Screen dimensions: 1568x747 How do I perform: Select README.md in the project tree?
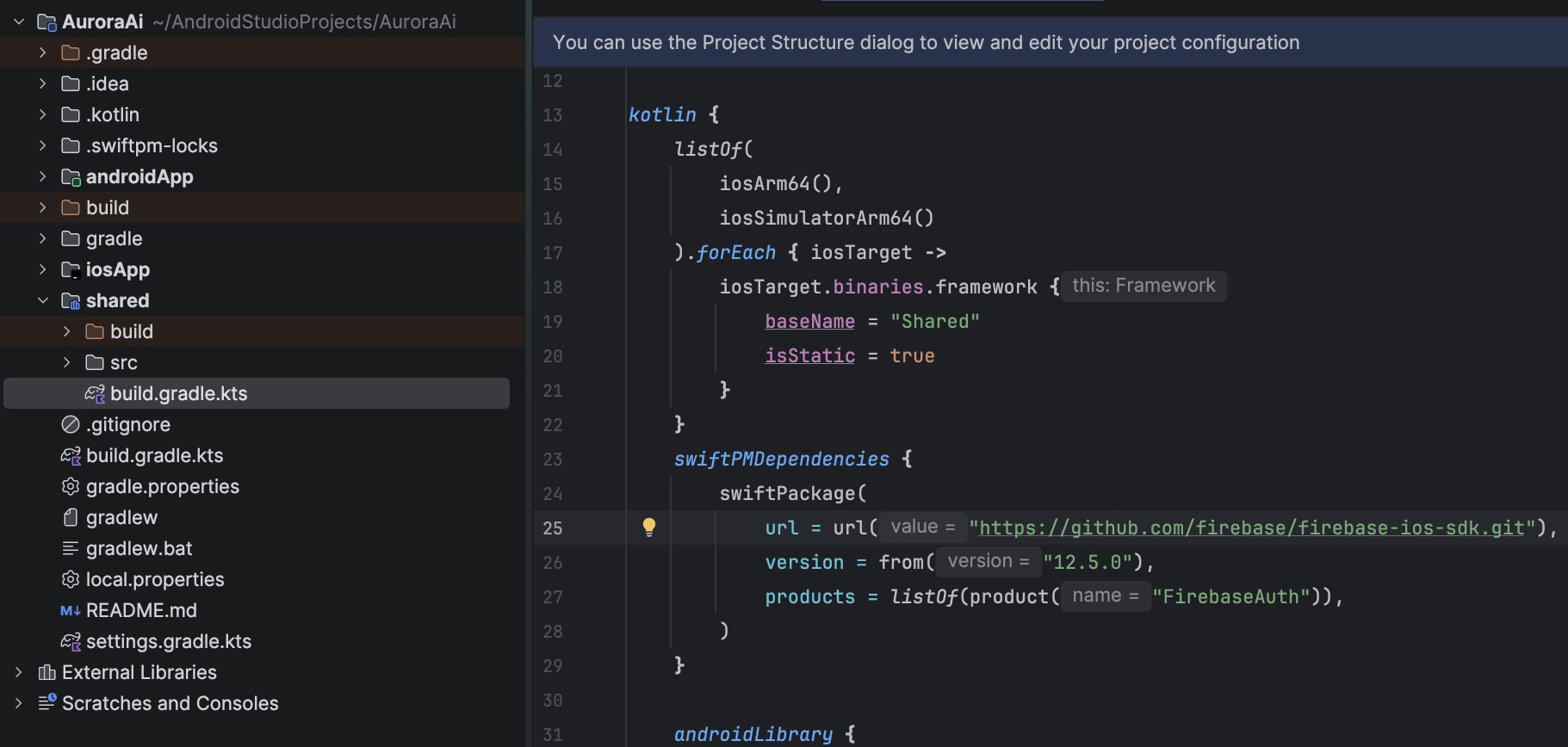[x=141, y=610]
